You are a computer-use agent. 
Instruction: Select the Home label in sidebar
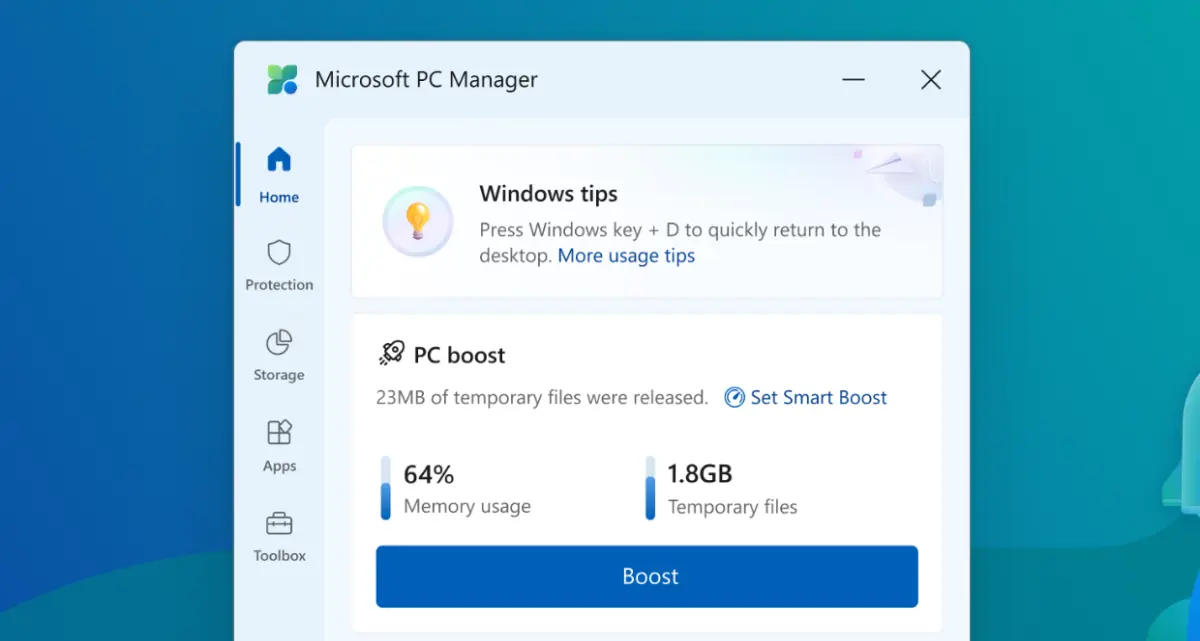coord(279,197)
